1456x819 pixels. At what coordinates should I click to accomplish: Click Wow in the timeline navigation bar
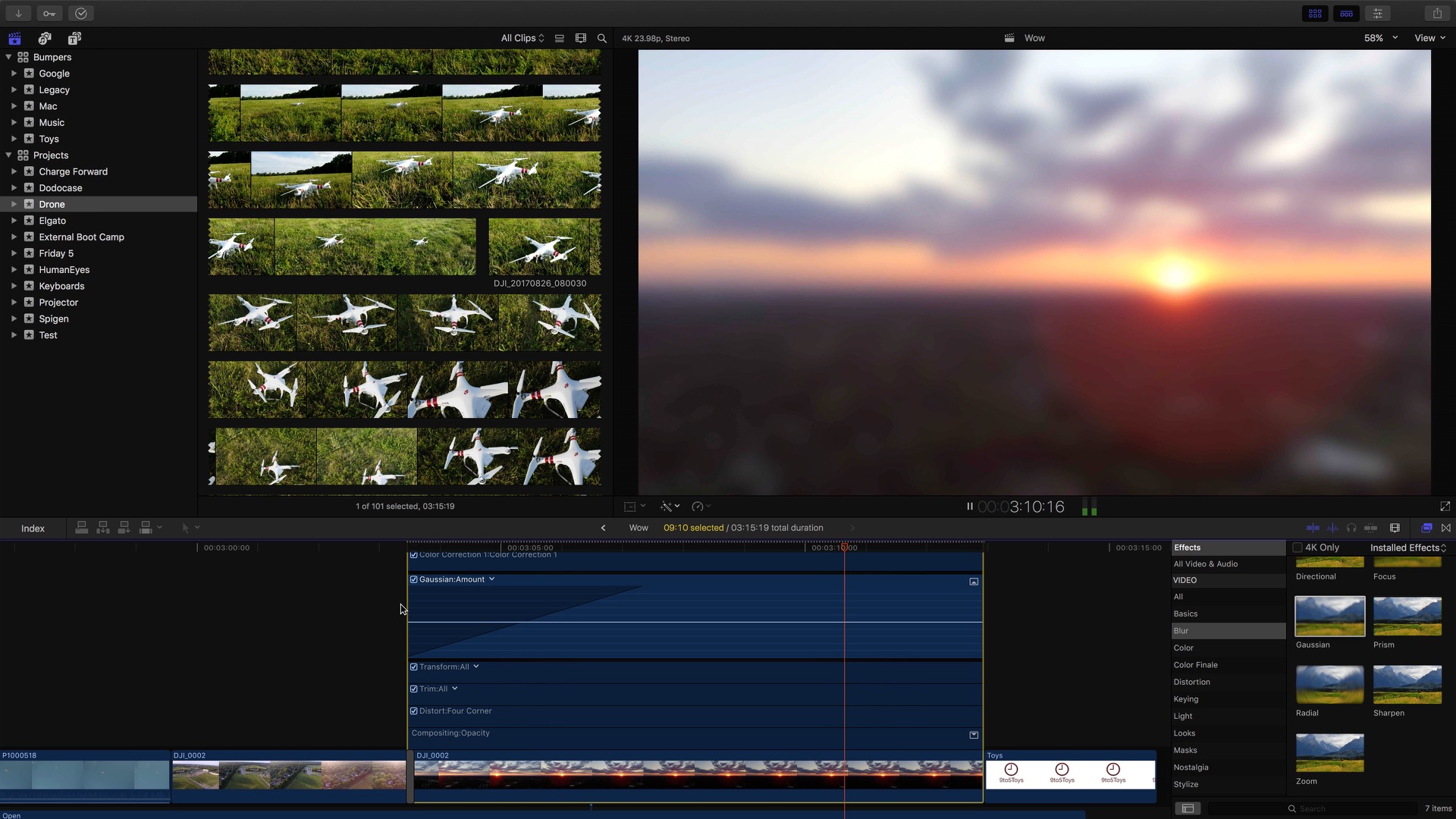click(x=639, y=527)
